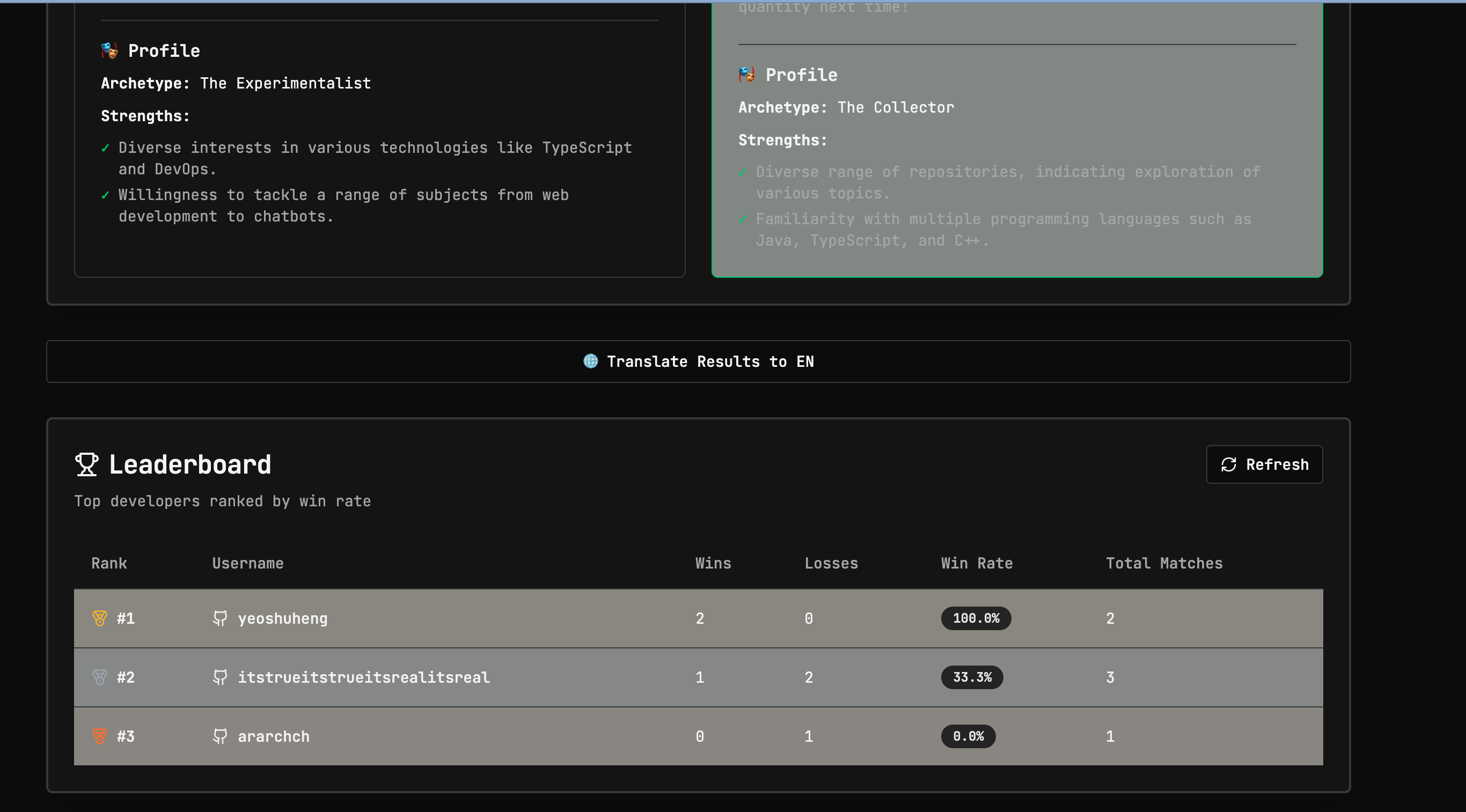1466x812 pixels.
Task: Click the Username column header
Action: pos(247,564)
